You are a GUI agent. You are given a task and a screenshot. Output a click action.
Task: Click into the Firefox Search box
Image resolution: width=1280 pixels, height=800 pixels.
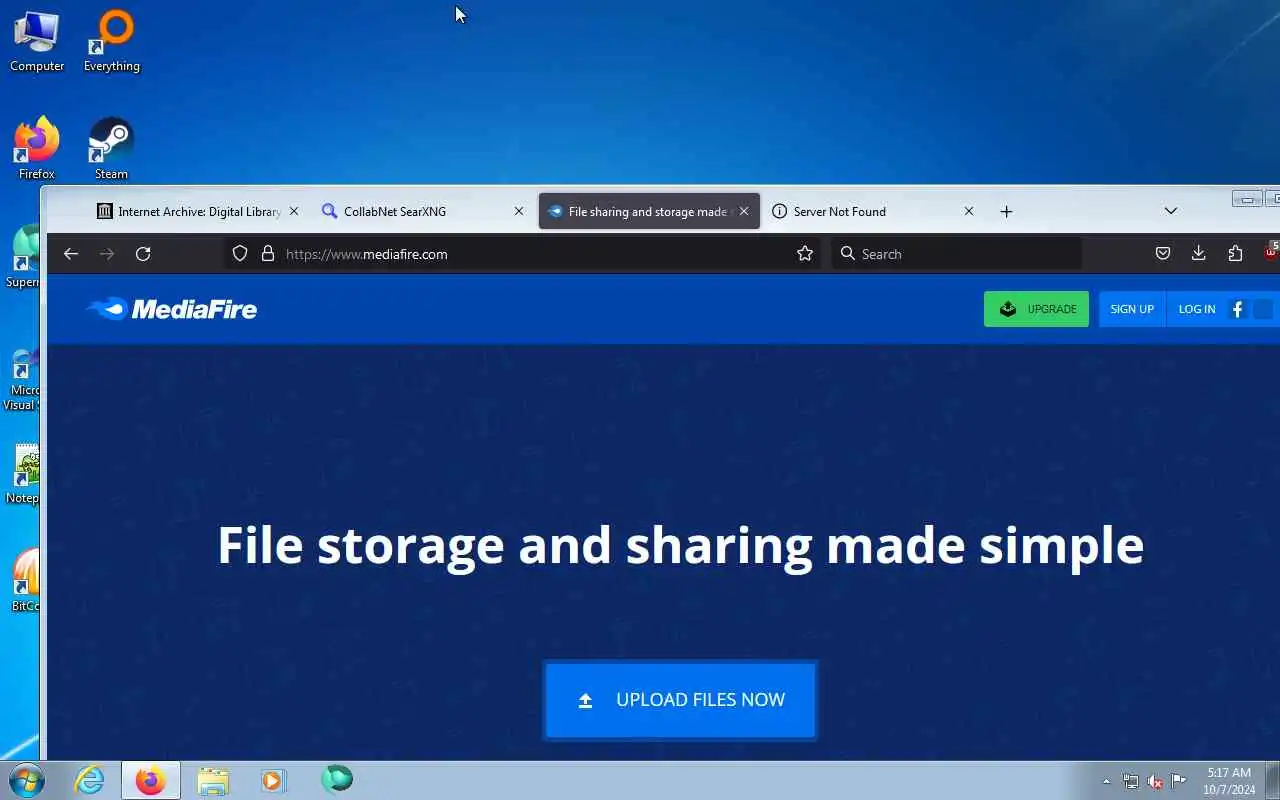click(956, 254)
